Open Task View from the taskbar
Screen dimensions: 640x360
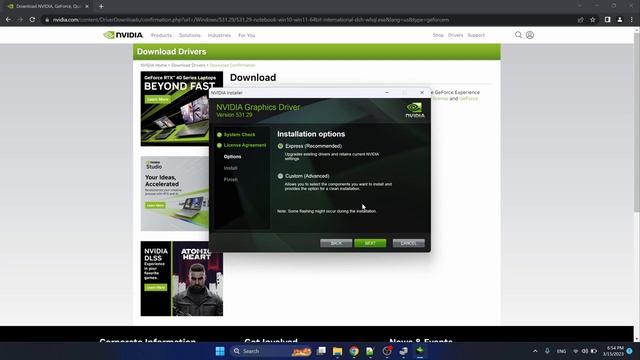321,351
